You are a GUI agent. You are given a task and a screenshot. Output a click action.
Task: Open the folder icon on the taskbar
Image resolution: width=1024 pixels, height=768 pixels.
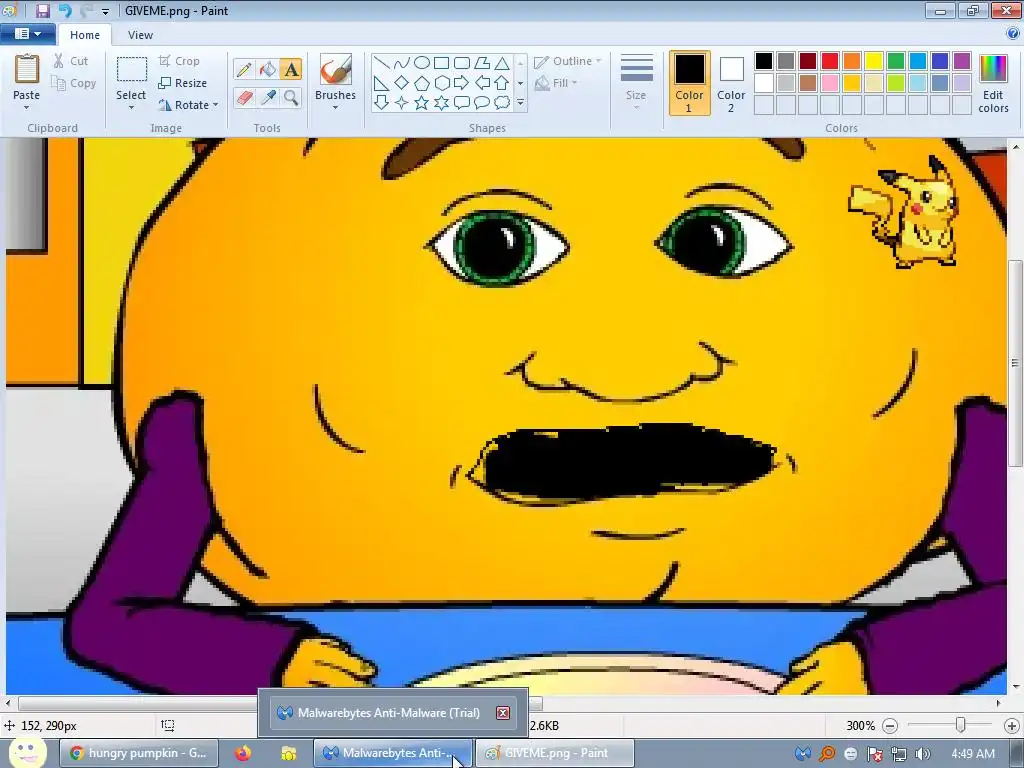288,753
